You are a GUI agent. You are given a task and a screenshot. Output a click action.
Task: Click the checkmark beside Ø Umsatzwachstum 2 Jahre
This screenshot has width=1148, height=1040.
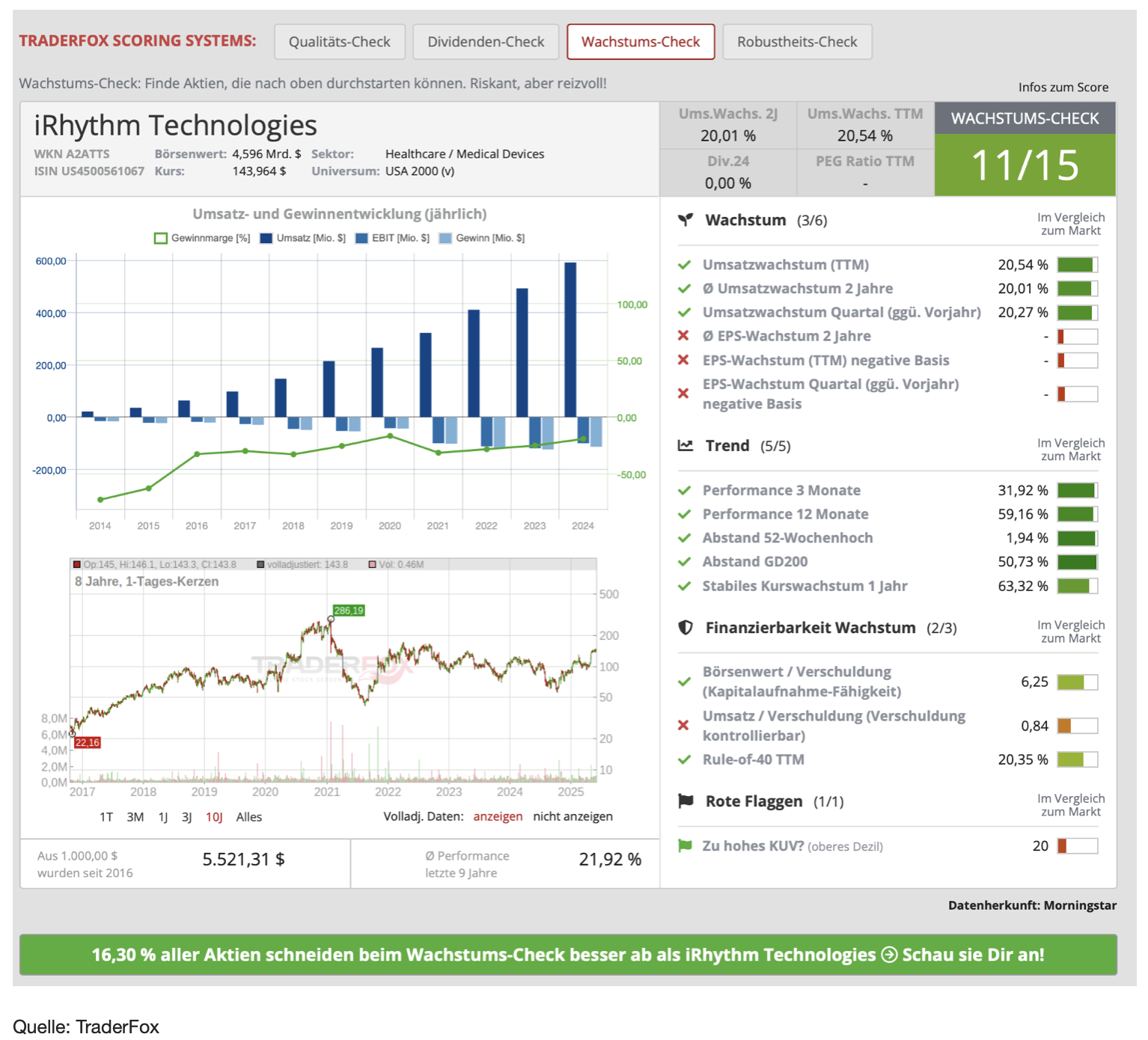[684, 289]
